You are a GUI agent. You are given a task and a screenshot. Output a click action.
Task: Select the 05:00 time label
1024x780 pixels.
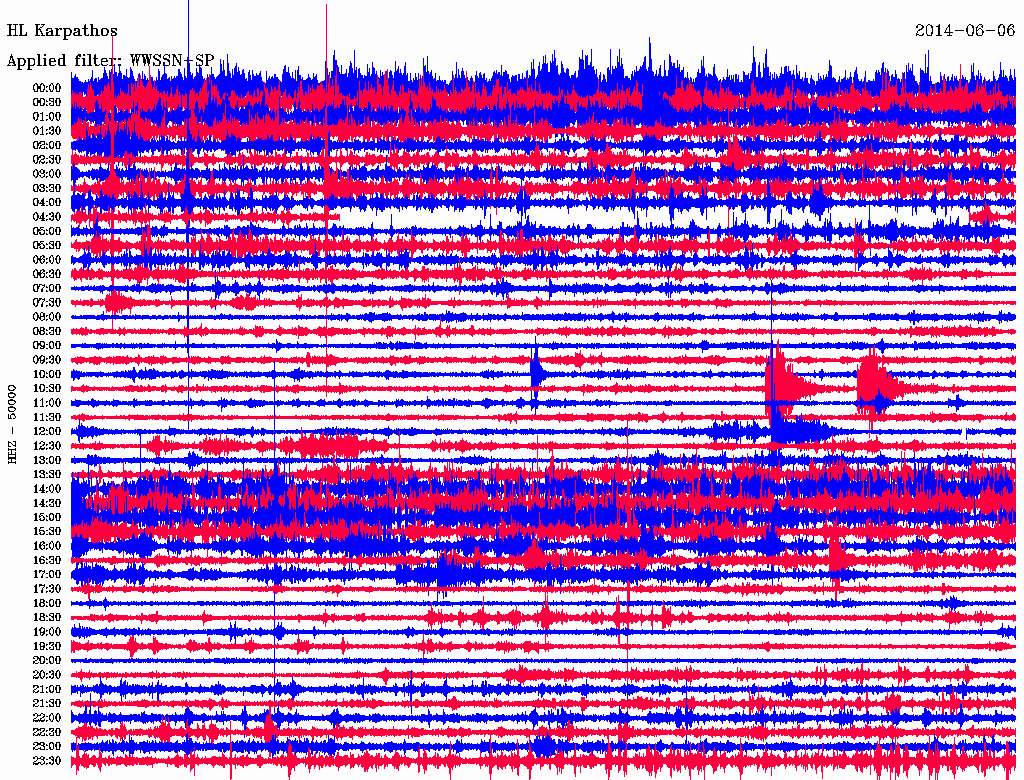(47, 231)
